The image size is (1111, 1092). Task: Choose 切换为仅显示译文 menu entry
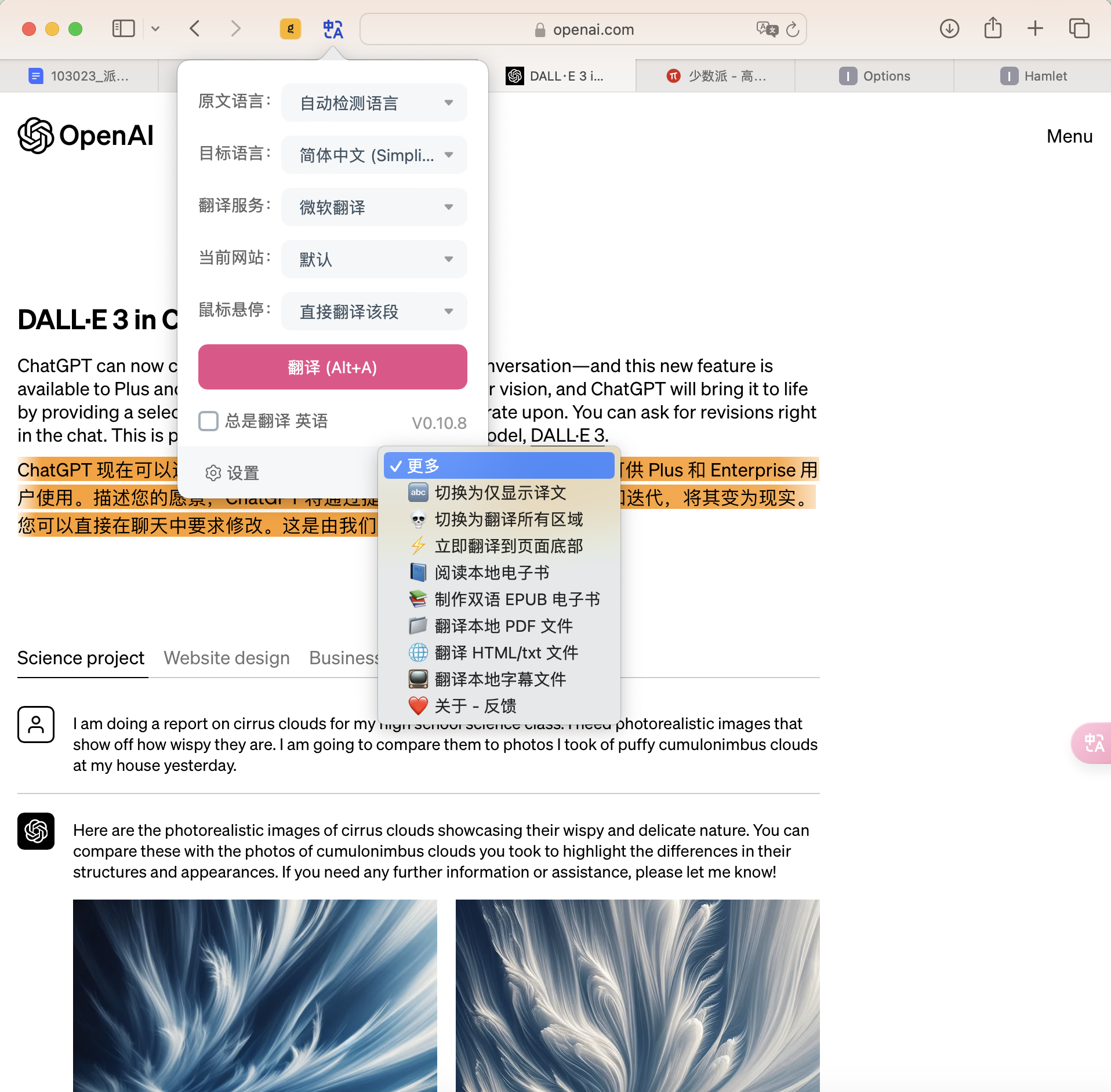tap(499, 493)
